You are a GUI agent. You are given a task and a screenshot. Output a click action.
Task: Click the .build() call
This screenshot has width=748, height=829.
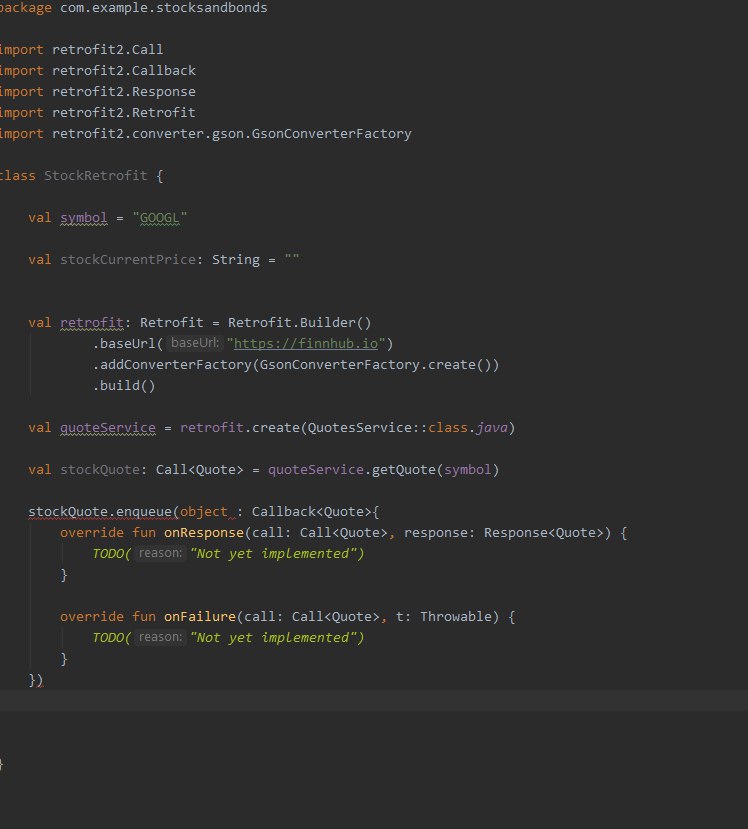[124, 386]
